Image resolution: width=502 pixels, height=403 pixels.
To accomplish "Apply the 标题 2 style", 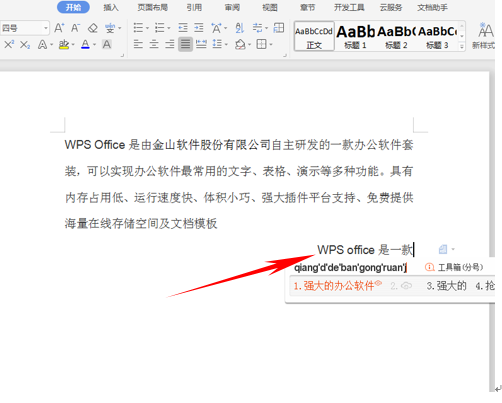I will 396,36.
